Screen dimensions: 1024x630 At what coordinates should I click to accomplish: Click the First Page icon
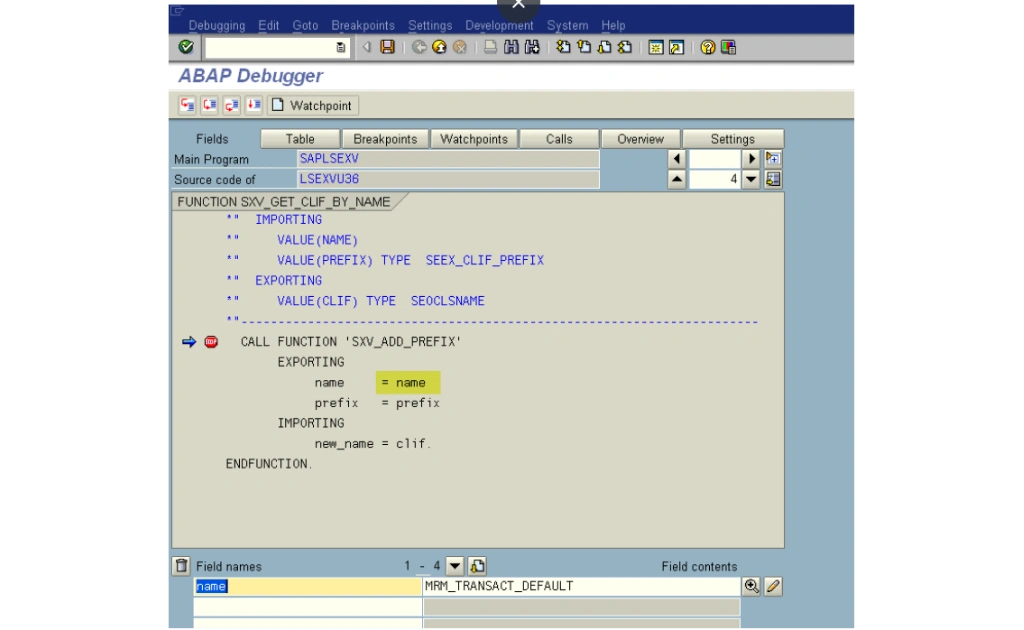[563, 47]
